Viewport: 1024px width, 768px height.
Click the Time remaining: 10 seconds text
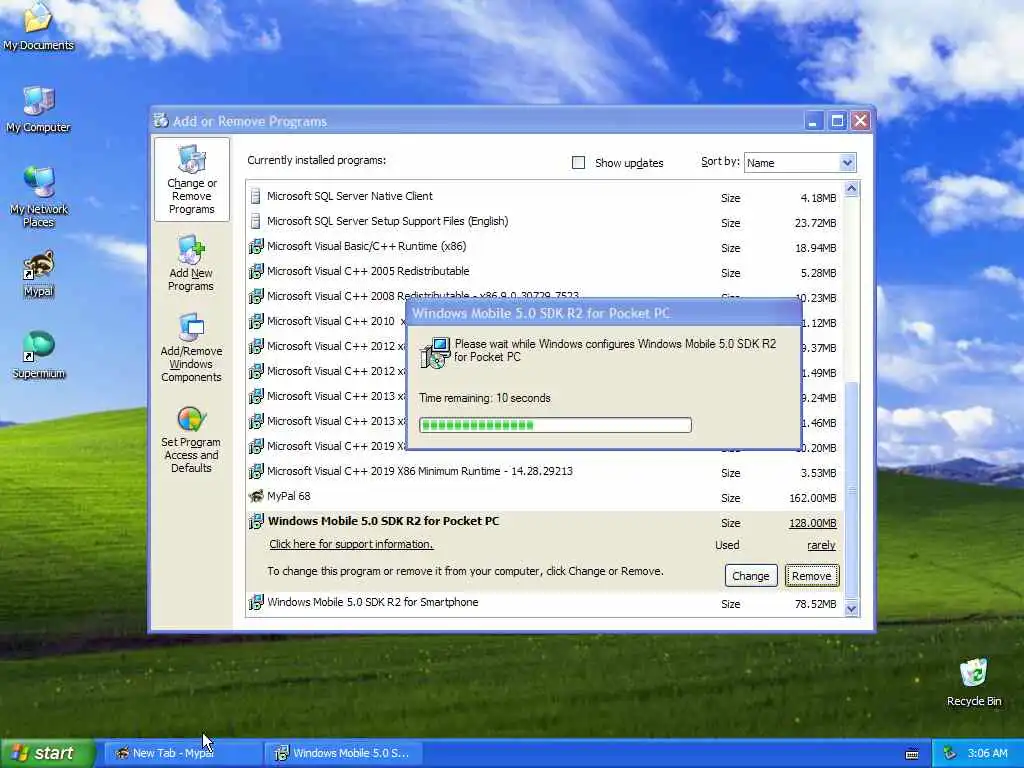tap(485, 398)
